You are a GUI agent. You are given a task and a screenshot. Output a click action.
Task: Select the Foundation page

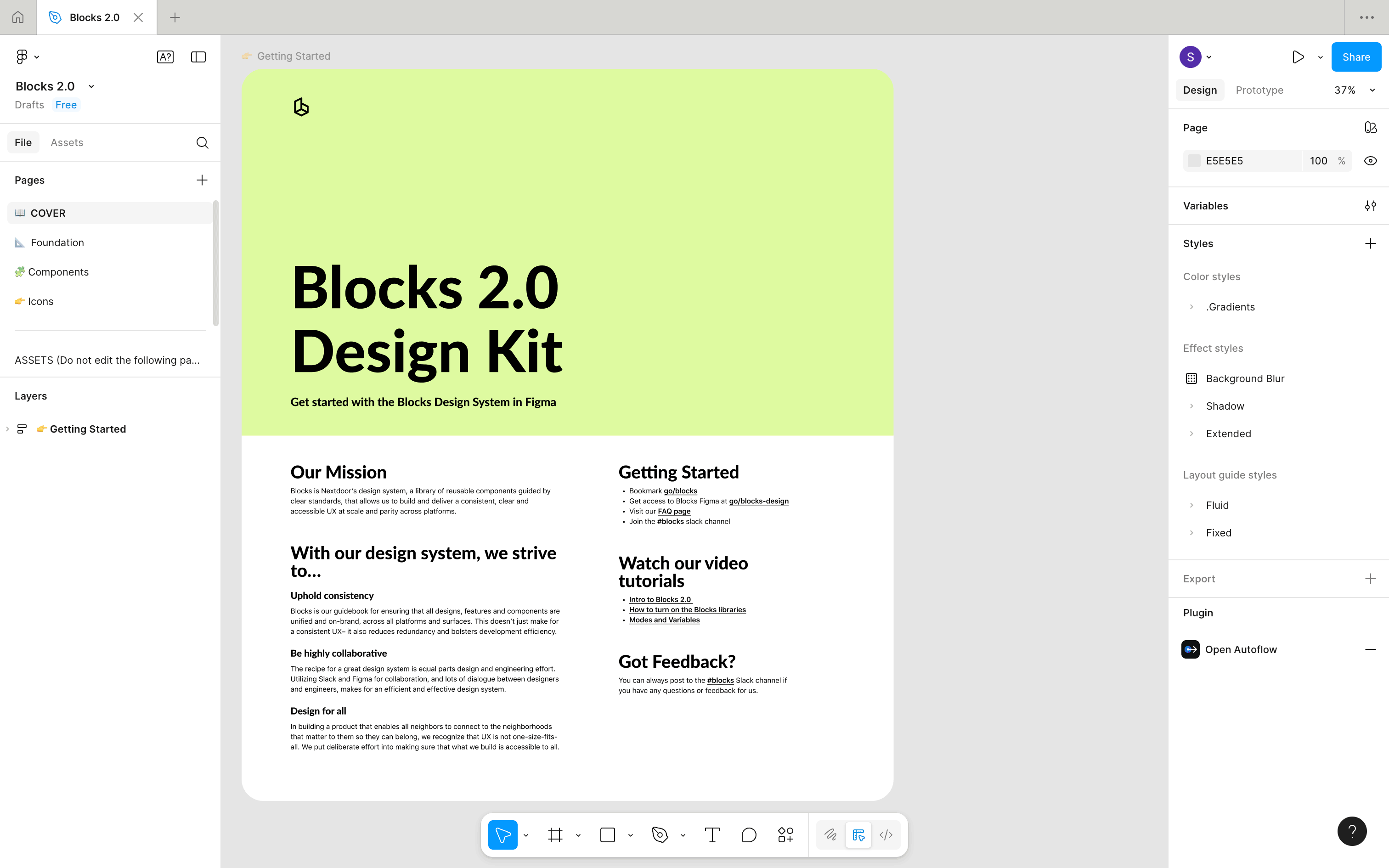57,242
